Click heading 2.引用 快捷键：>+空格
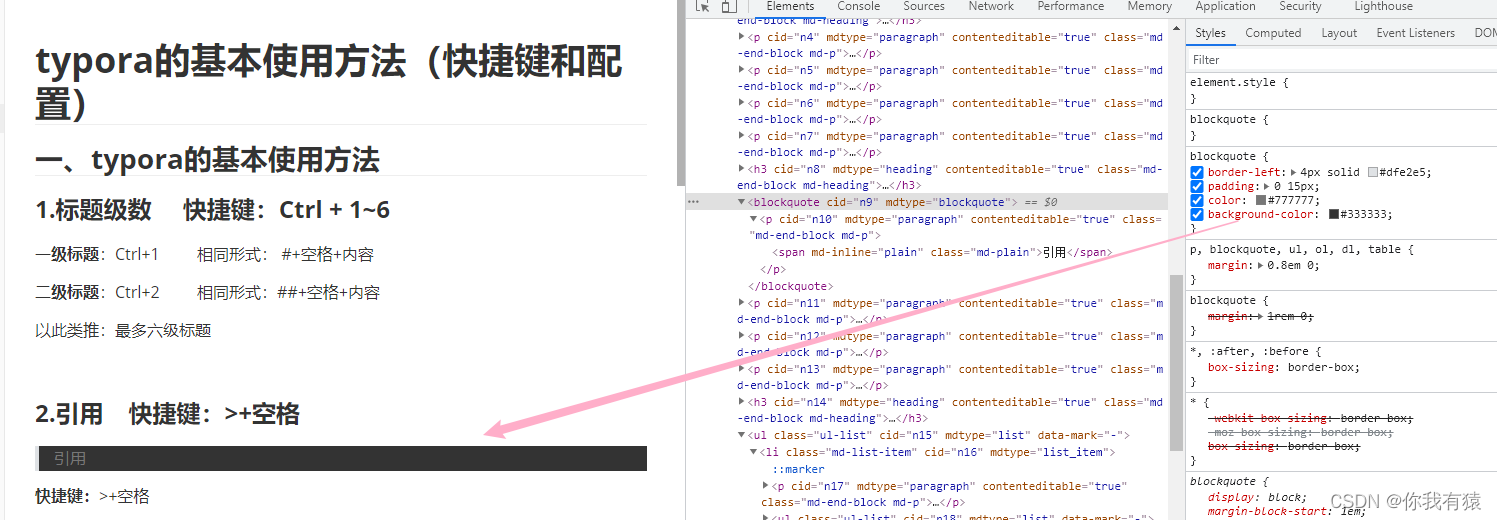 point(167,414)
